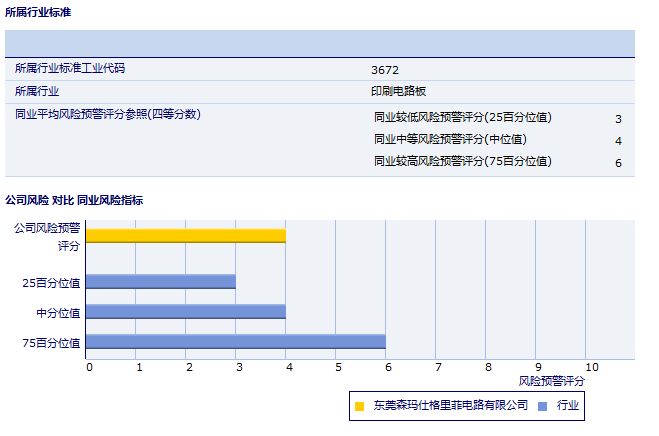This screenshot has height=436, width=659.
Task: Click the tick label 10 on x-axis
Action: (x=592, y=367)
